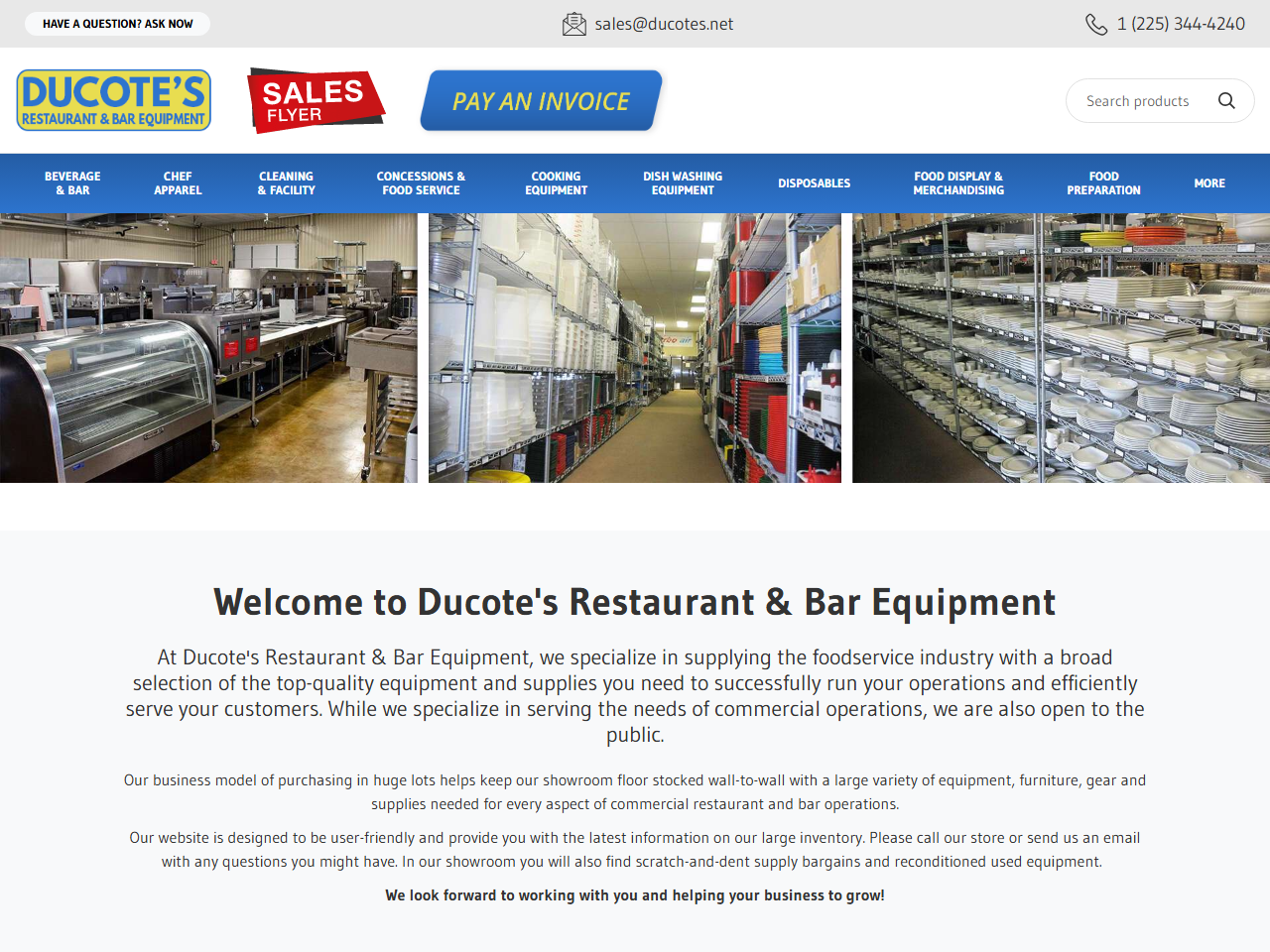Open Beverage & Bar menu
Screen dimensions: 1270x952
pyautogui.click(x=72, y=183)
